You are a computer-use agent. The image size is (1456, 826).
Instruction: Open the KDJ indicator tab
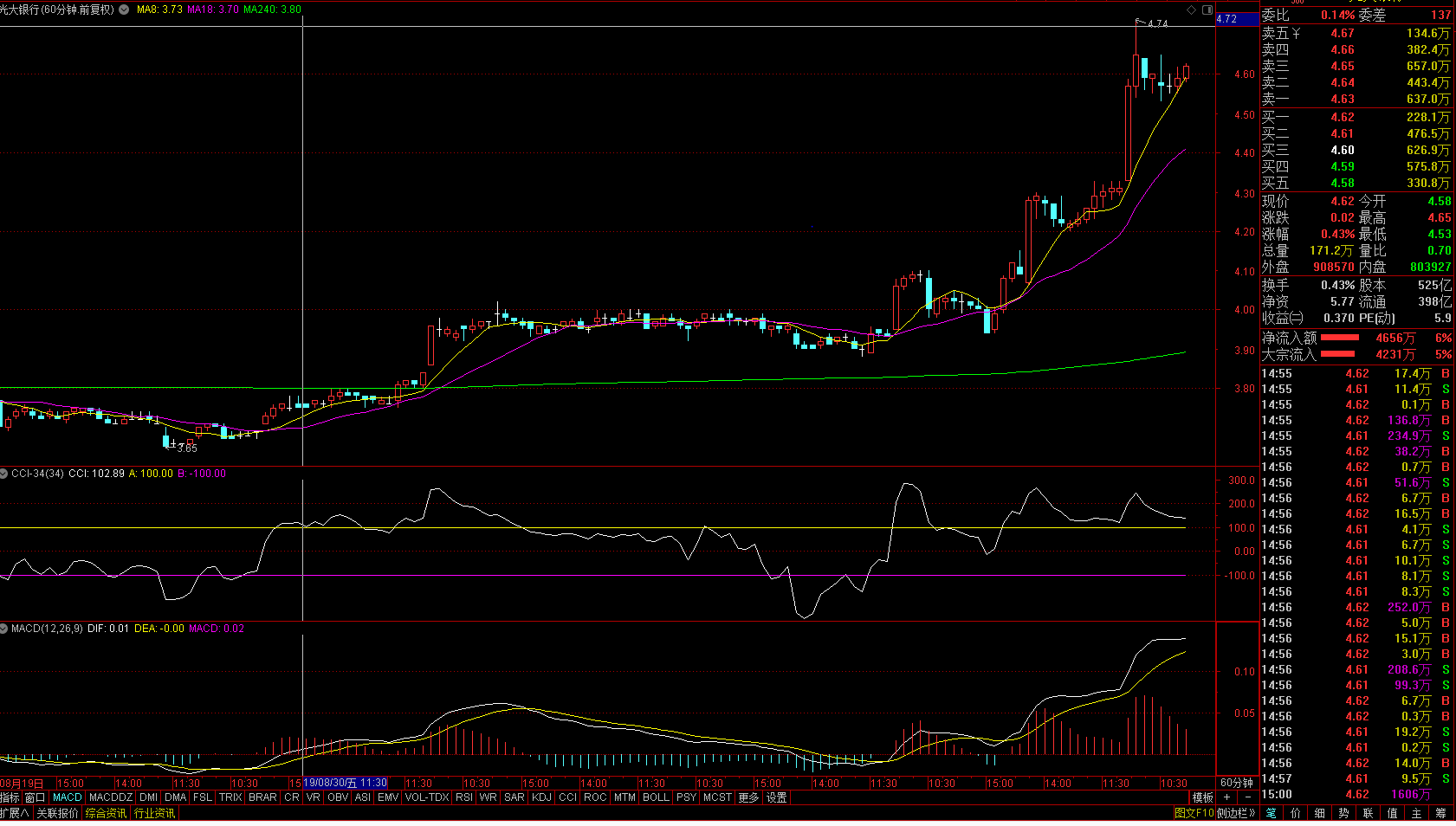pyautogui.click(x=541, y=797)
